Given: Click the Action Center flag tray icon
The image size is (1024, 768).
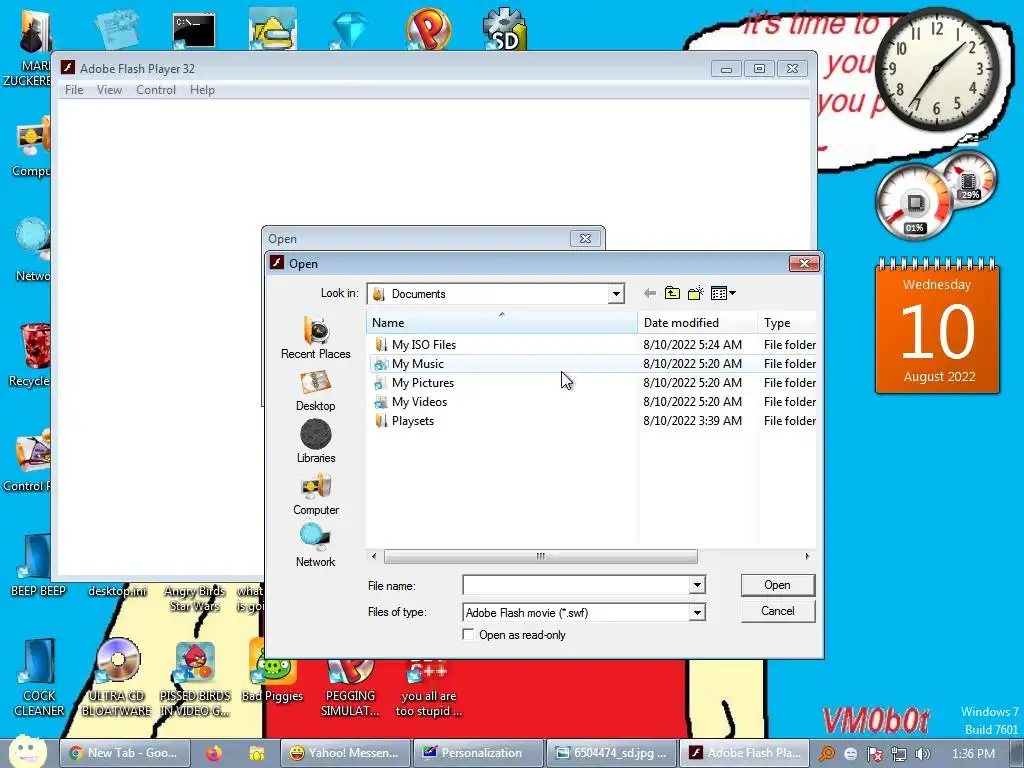Looking at the screenshot, I should coord(875,754).
